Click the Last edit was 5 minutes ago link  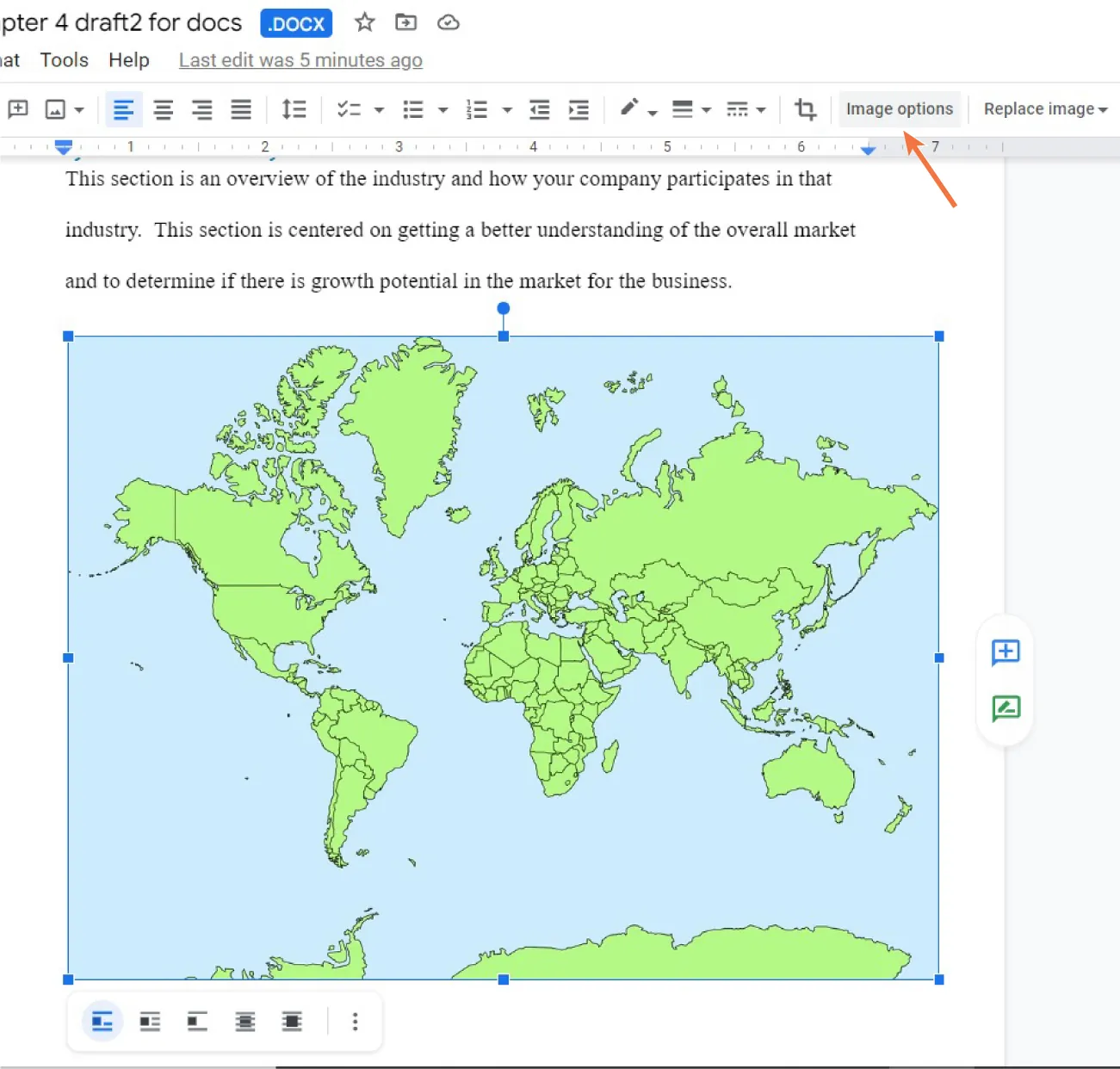300,59
